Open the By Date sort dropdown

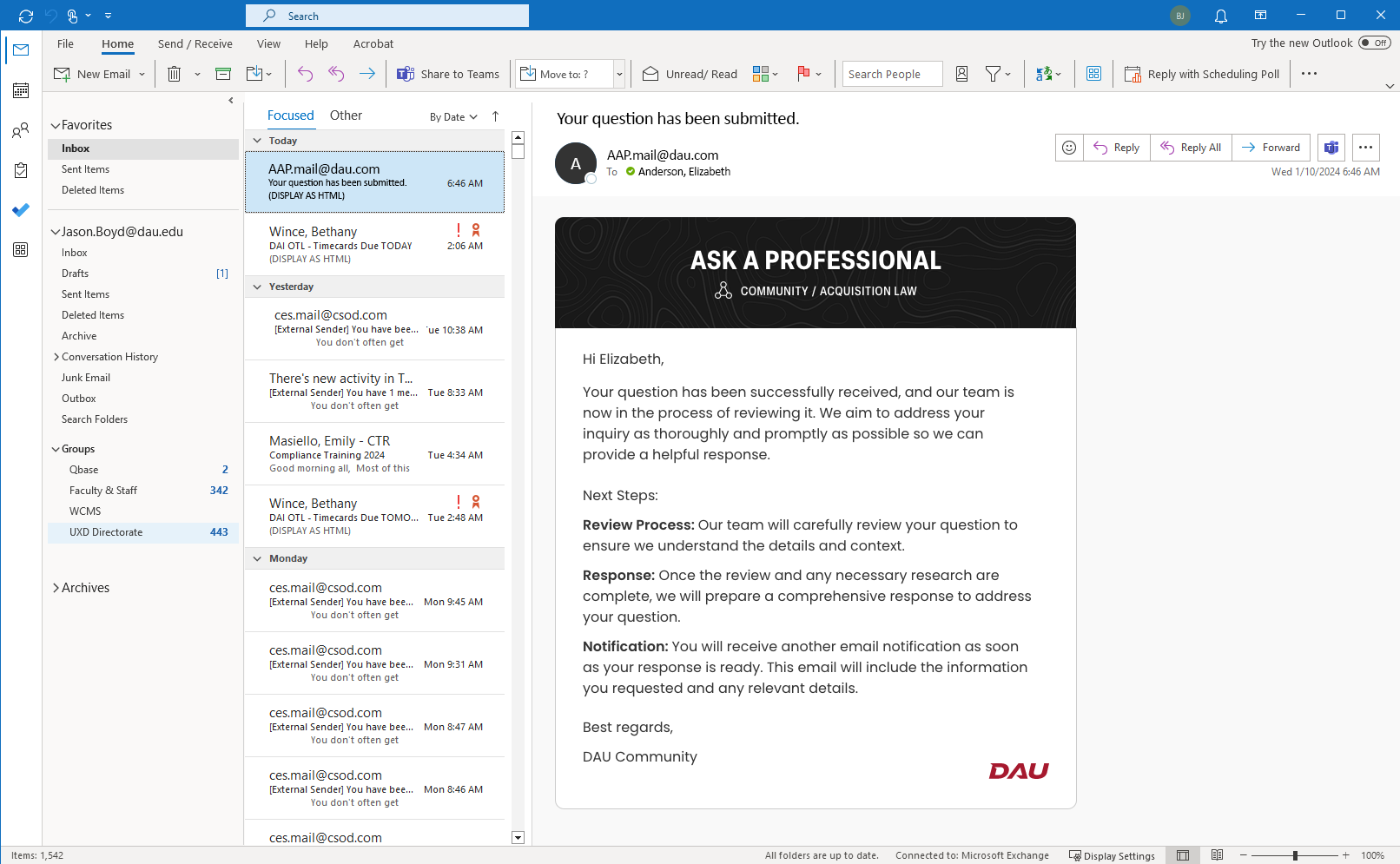click(x=453, y=117)
